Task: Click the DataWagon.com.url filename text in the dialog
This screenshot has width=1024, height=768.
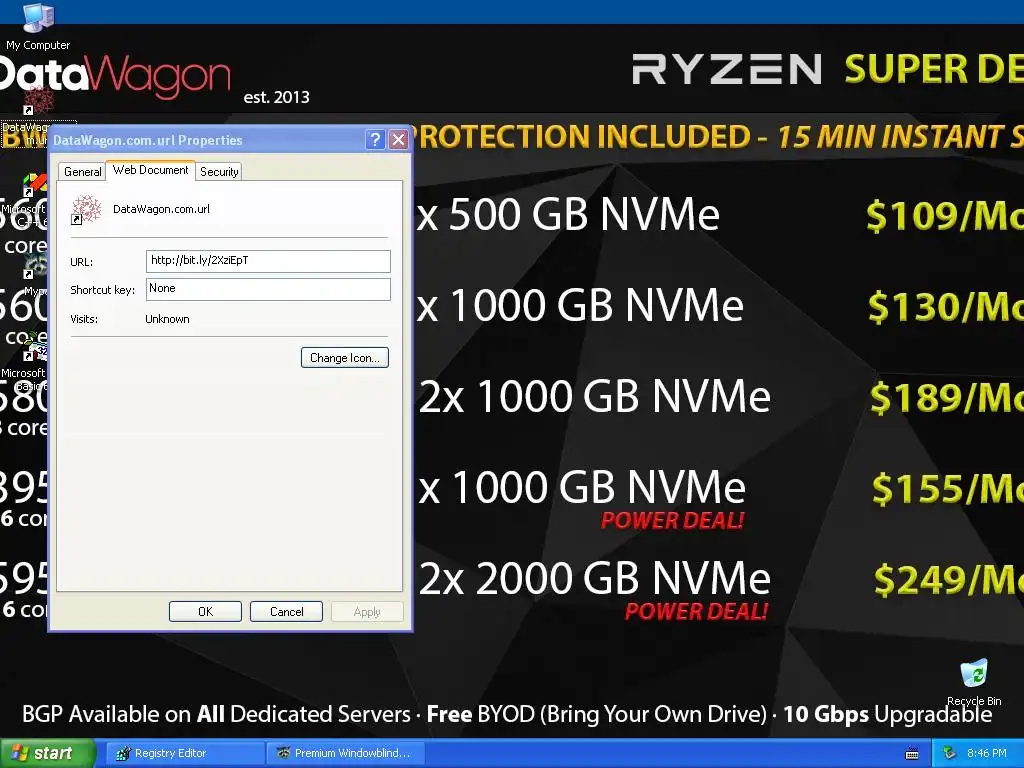Action: click(x=161, y=209)
